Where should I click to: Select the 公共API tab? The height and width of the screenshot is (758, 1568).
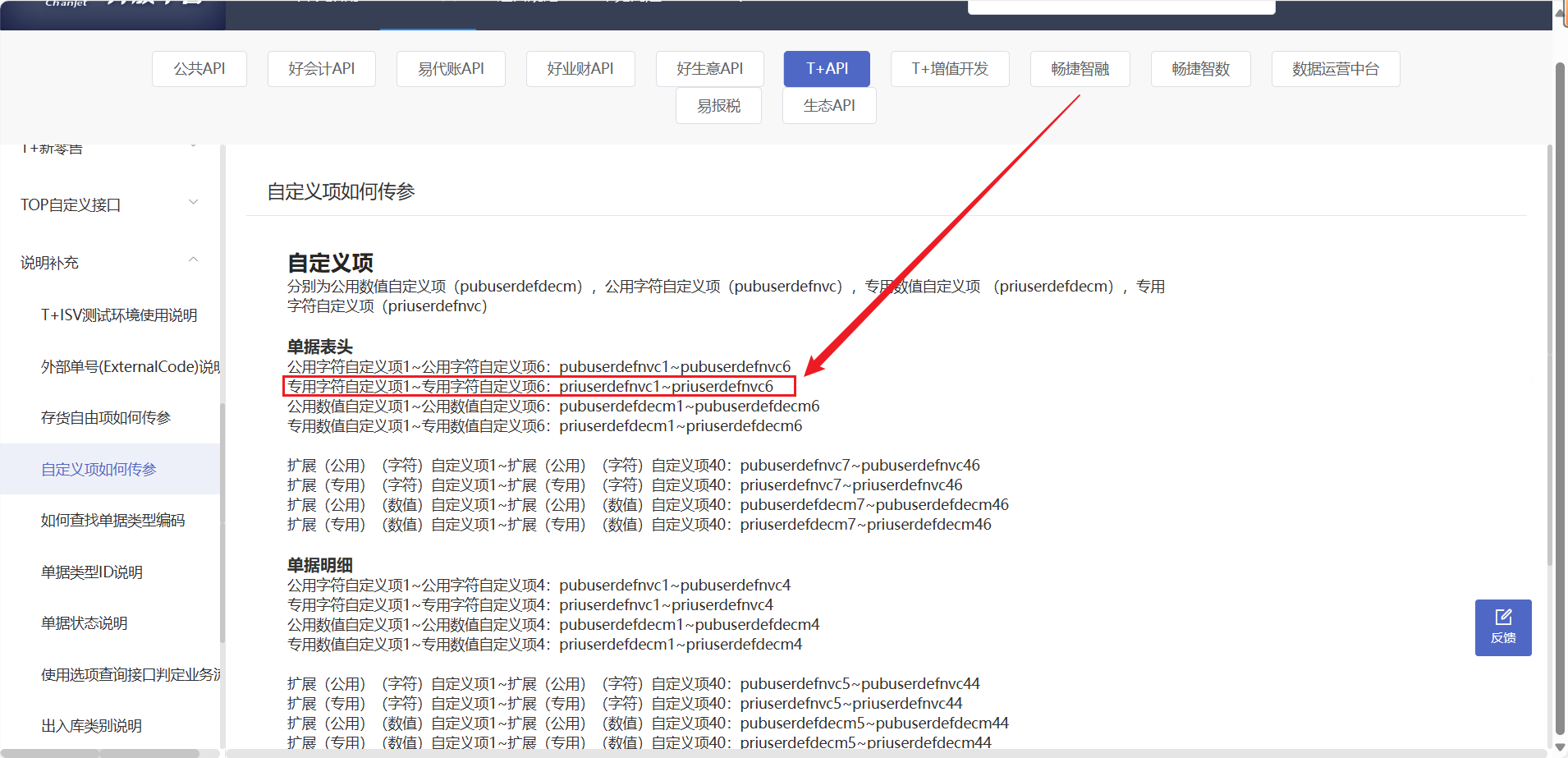coord(199,69)
